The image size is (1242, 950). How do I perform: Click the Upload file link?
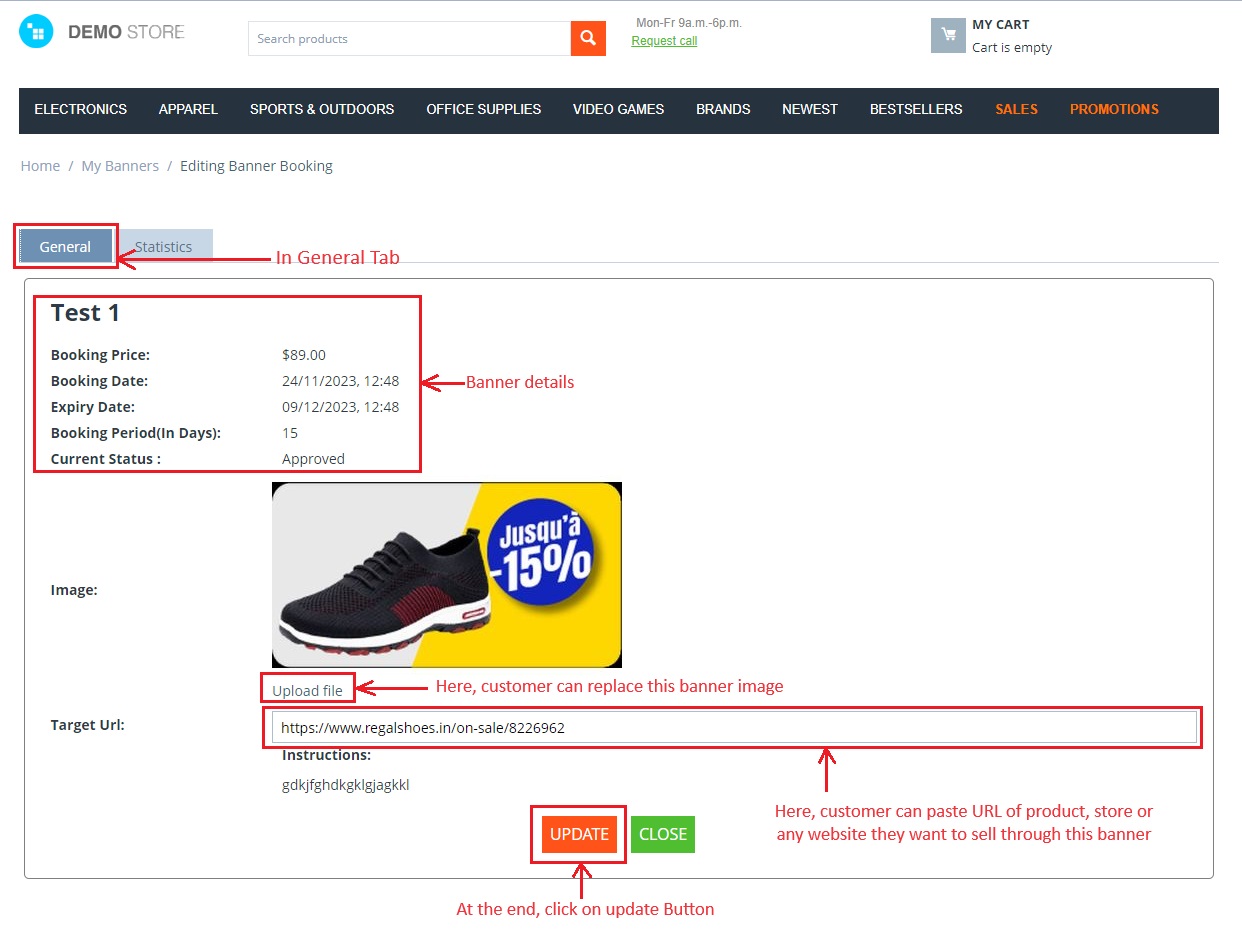[x=307, y=690]
